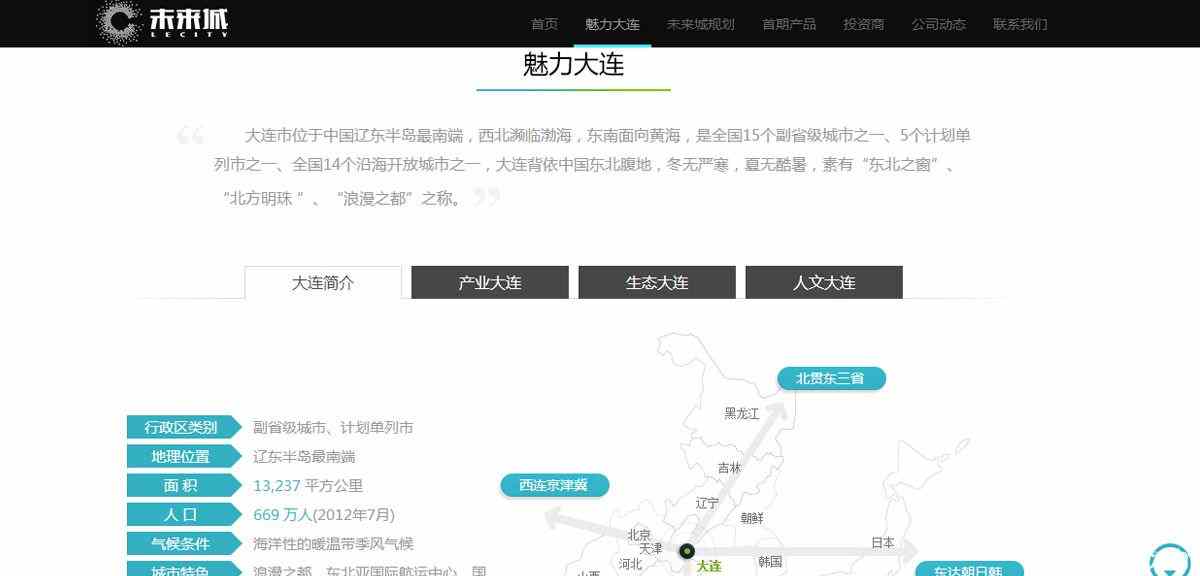
Task: Click the 东达朝日韩 map label
Action: (x=969, y=570)
